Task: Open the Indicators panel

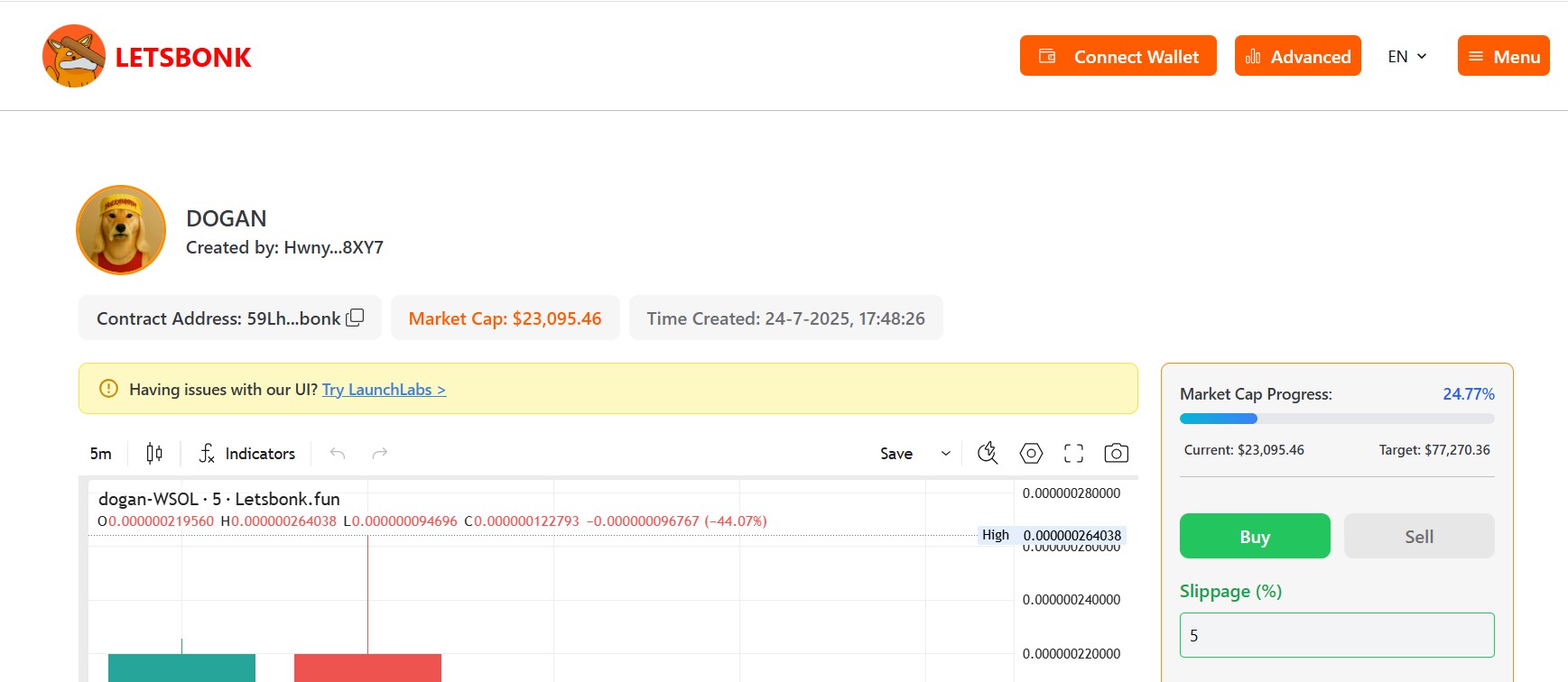Action: click(247, 453)
